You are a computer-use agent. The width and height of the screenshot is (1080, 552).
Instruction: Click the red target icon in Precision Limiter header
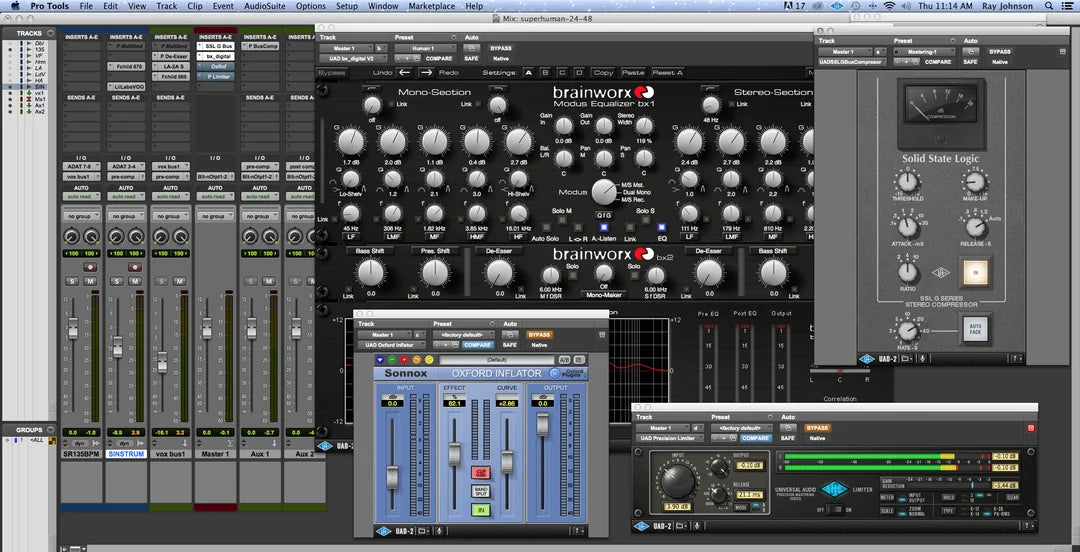click(1032, 428)
